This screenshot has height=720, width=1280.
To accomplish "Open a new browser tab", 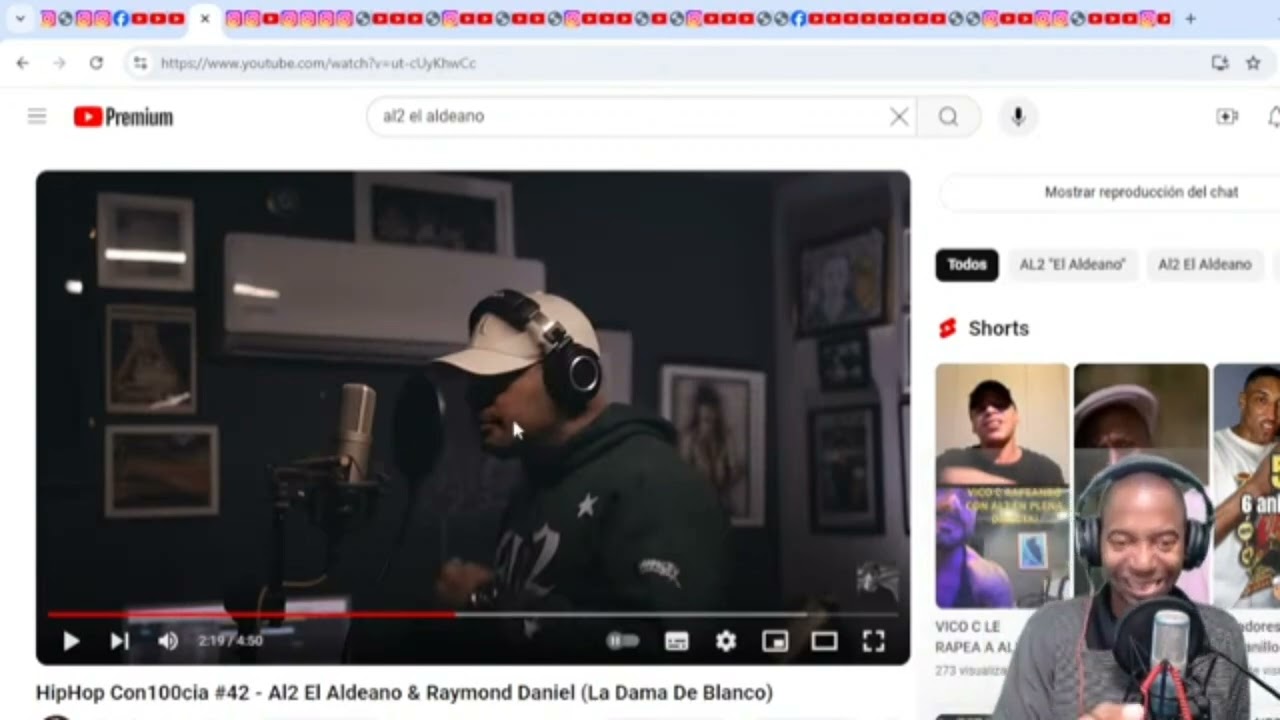I will pos(1190,18).
